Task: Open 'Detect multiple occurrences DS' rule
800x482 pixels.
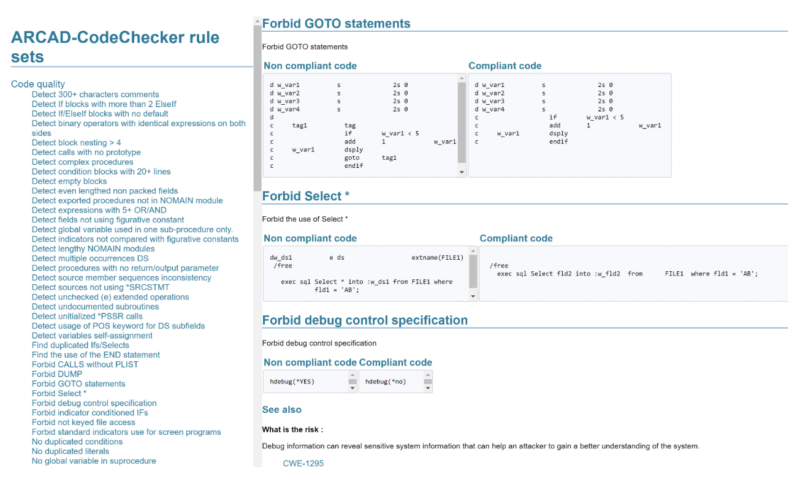Action: pos(90,259)
